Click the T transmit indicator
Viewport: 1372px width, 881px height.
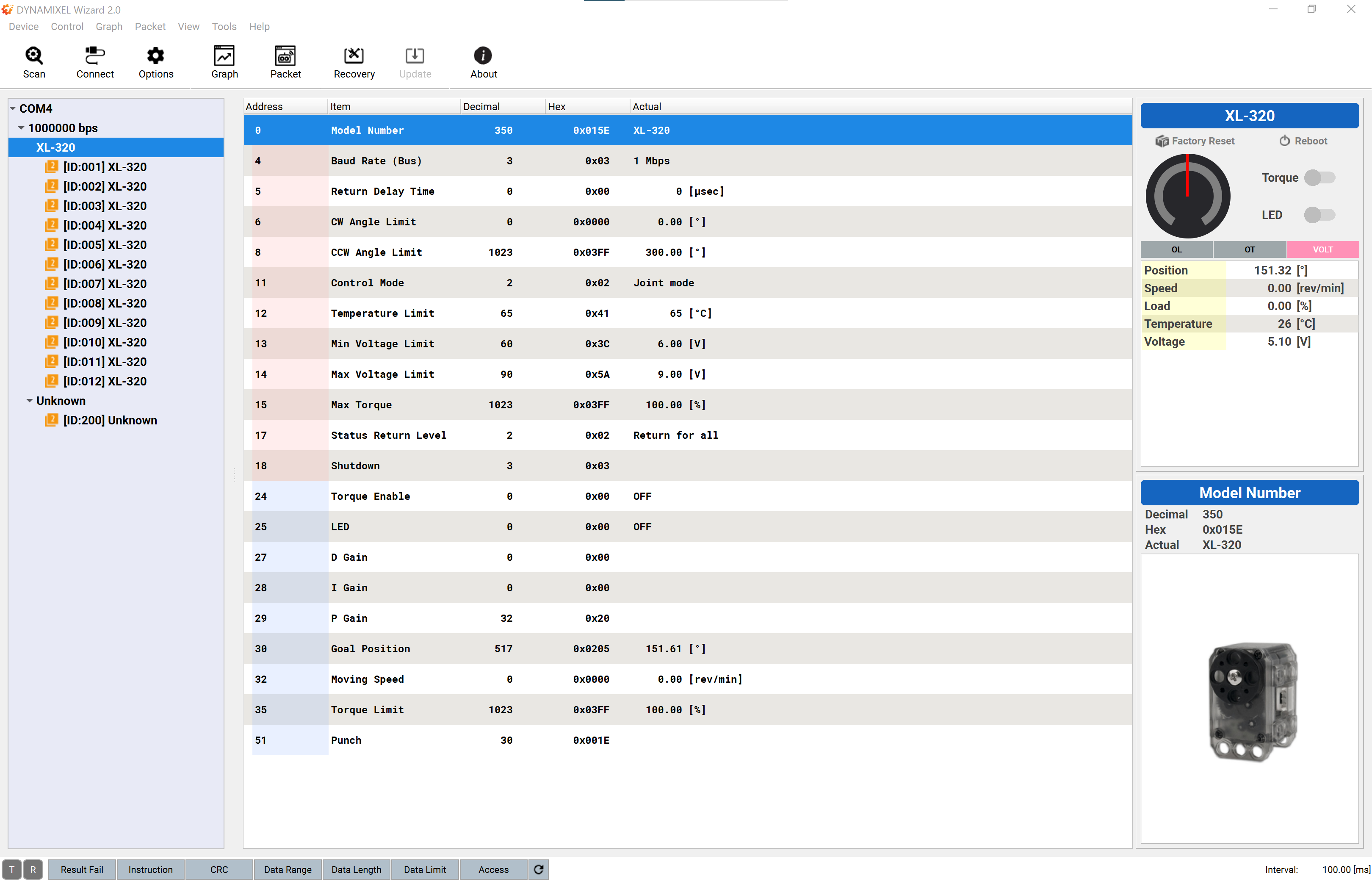(x=12, y=870)
